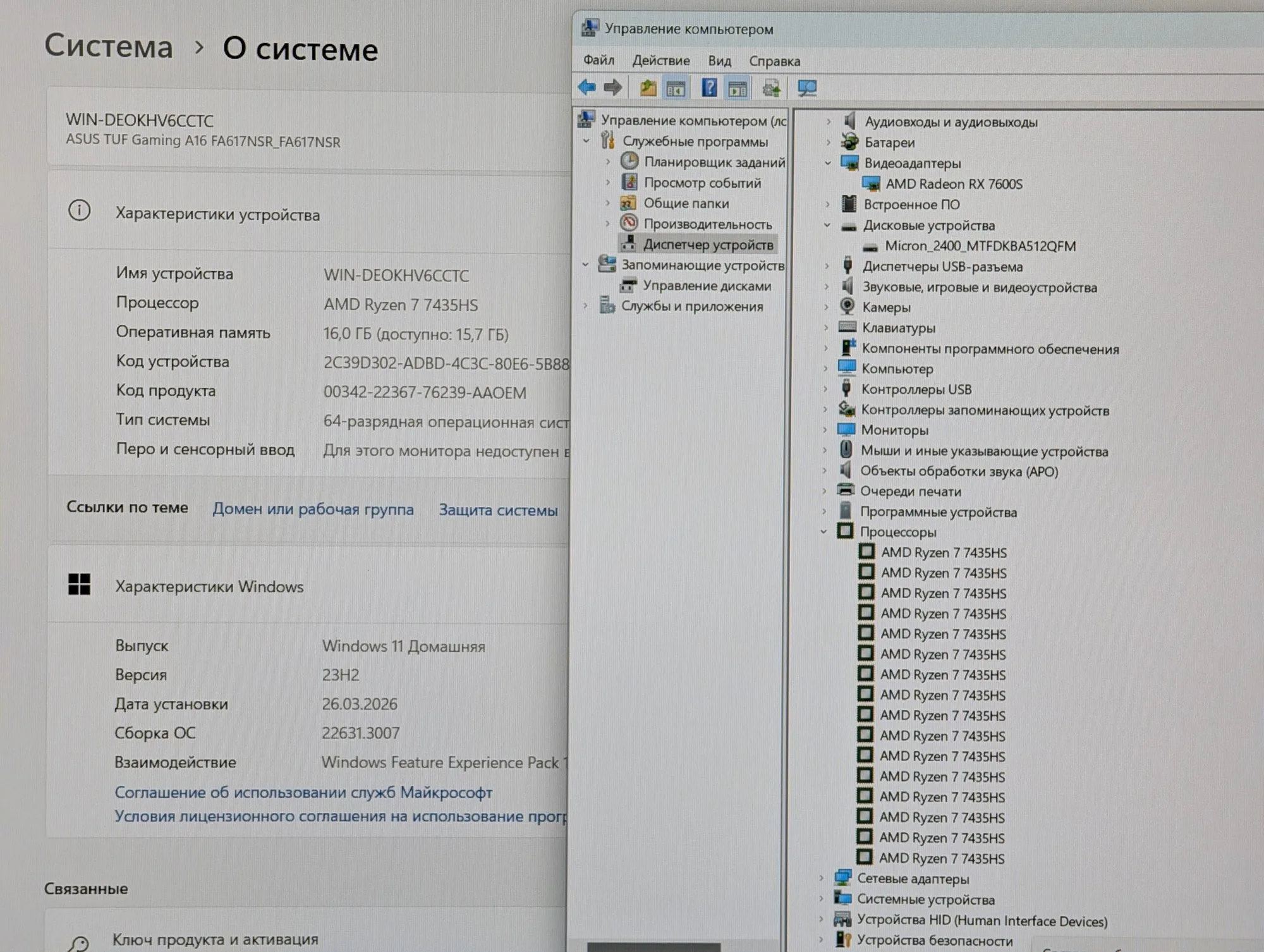Image resolution: width=1264 pixels, height=952 pixels.
Task: Click the Micron_2400 disk drive icon
Action: click(x=870, y=247)
